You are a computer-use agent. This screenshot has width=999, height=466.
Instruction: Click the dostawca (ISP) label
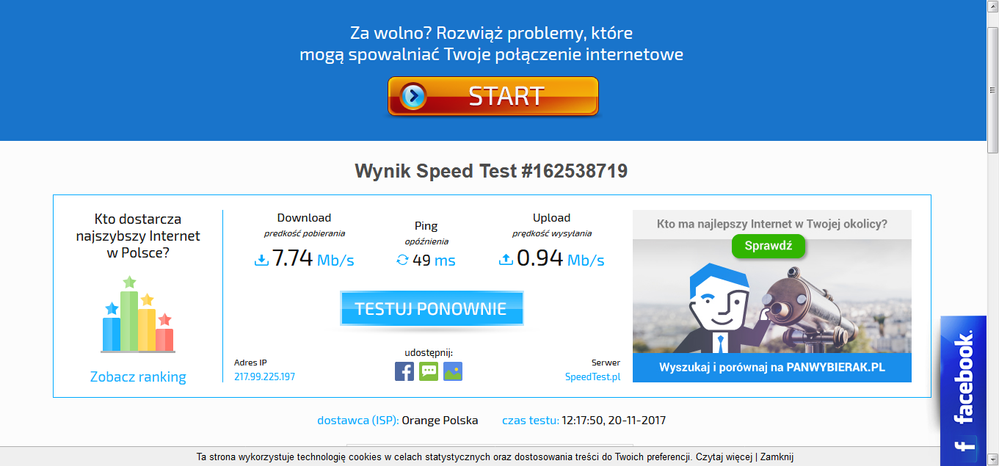tap(358, 421)
